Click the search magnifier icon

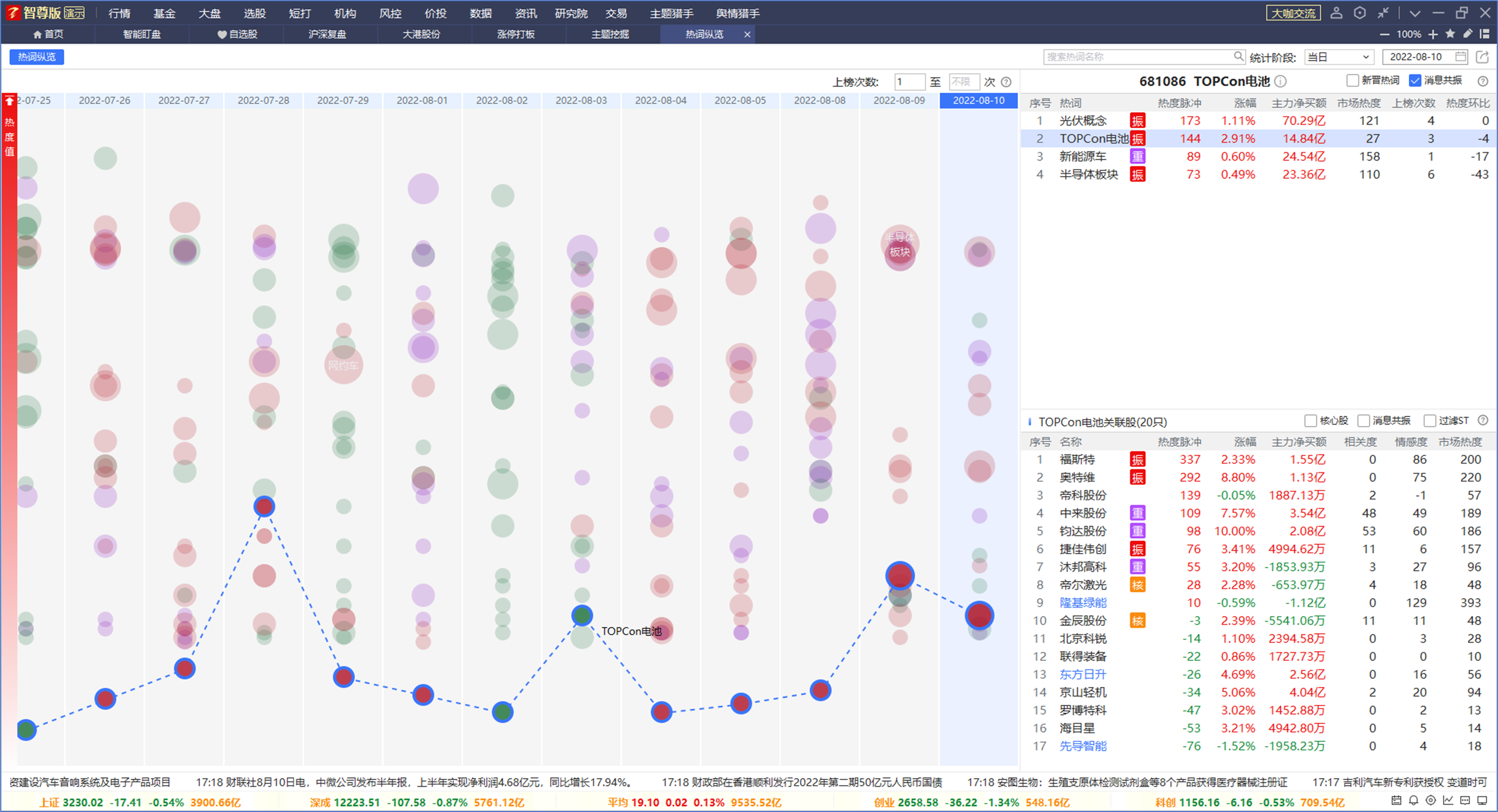pyautogui.click(x=1238, y=56)
